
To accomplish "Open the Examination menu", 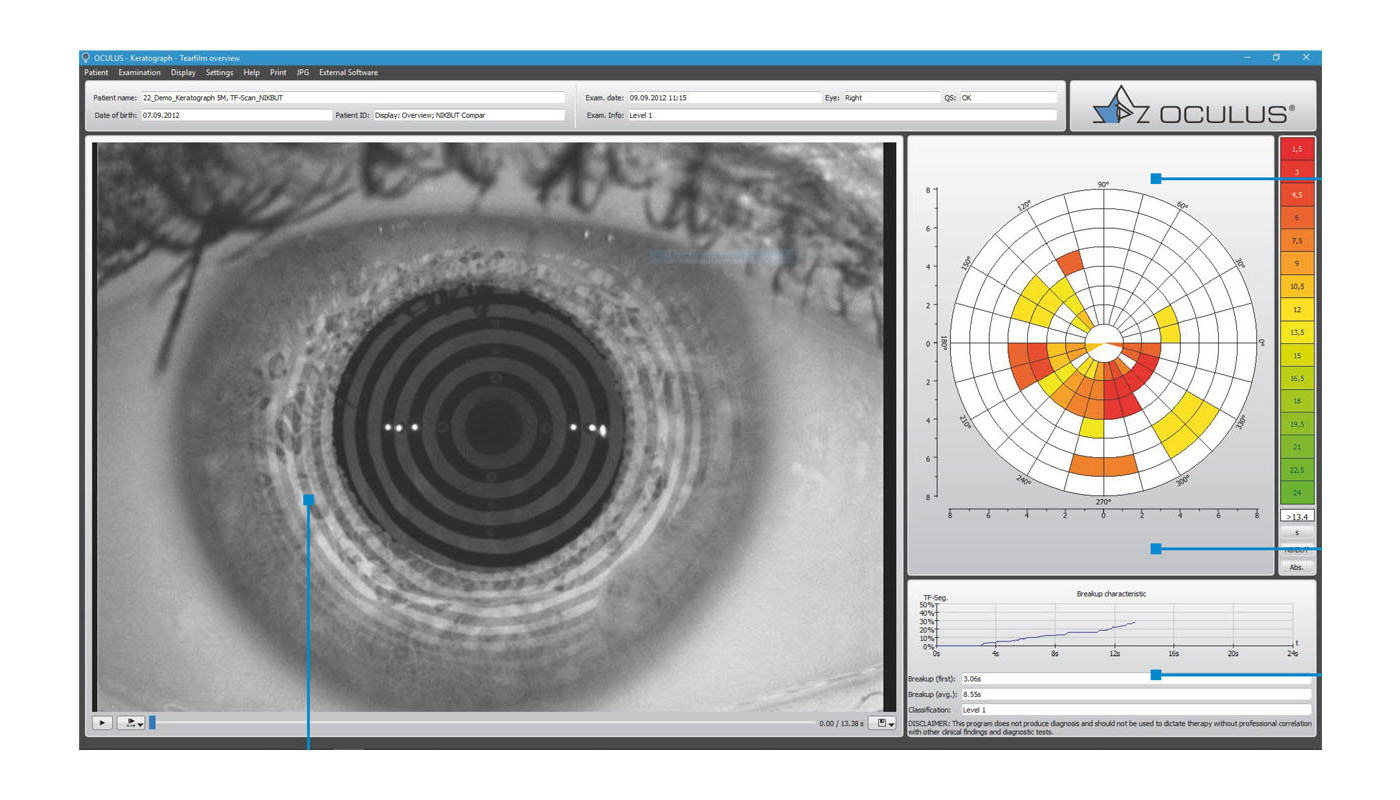I will [139, 73].
